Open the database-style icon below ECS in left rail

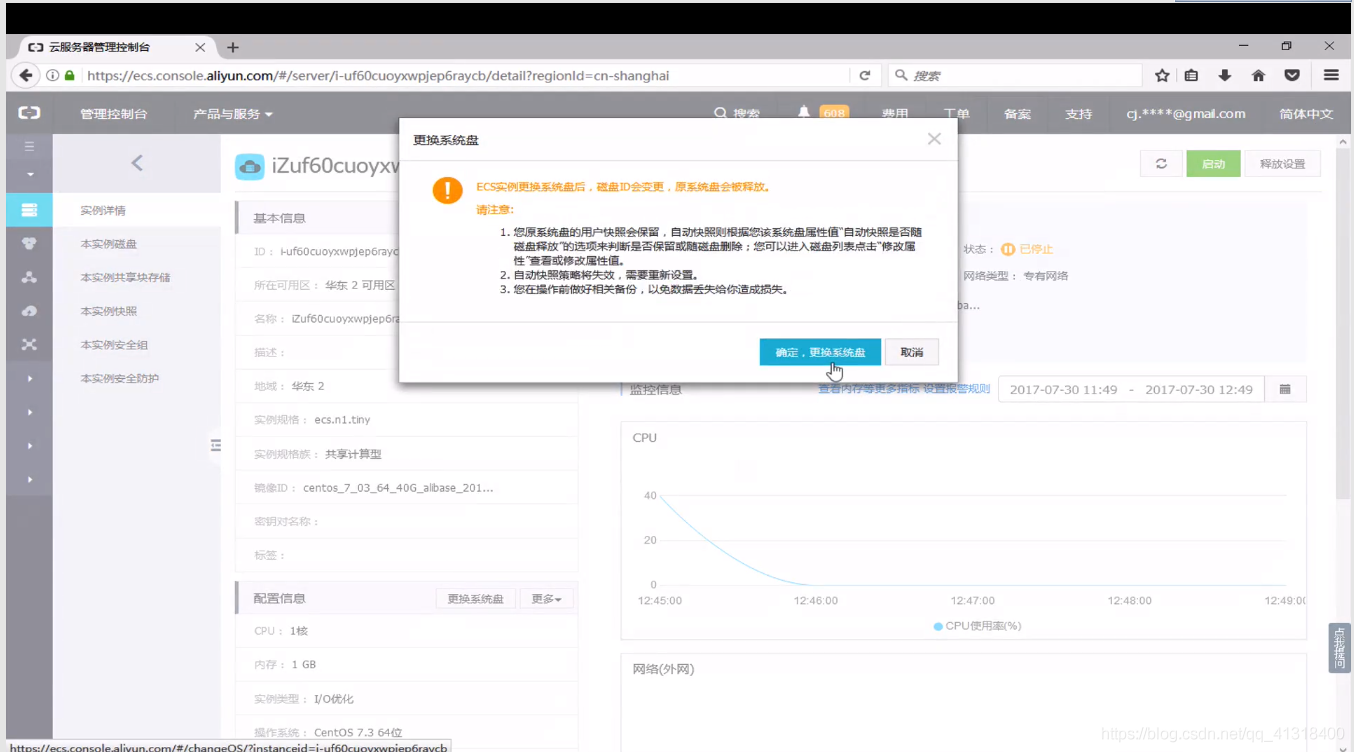coord(29,243)
